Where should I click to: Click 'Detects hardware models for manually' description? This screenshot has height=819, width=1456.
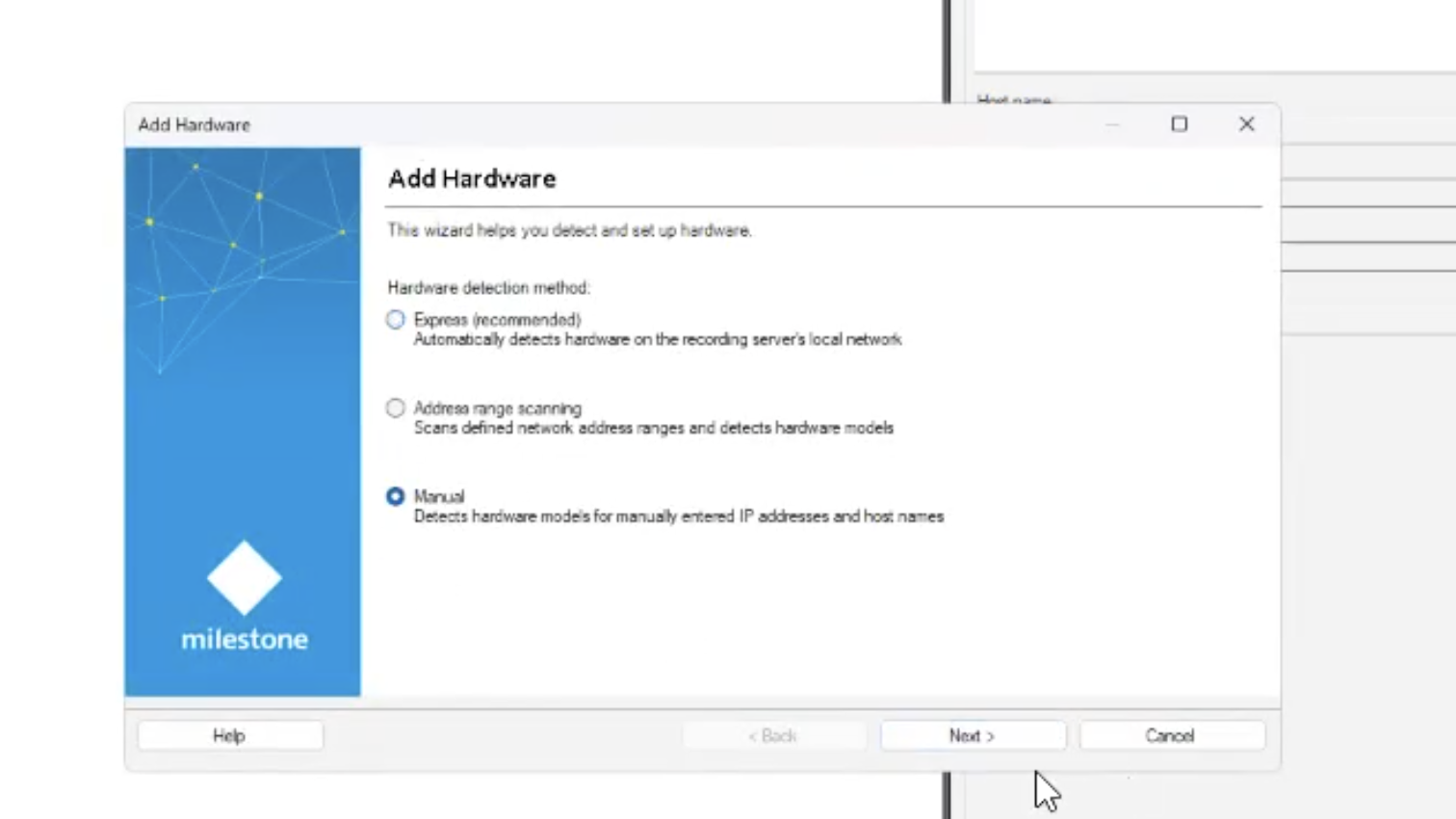tap(679, 516)
